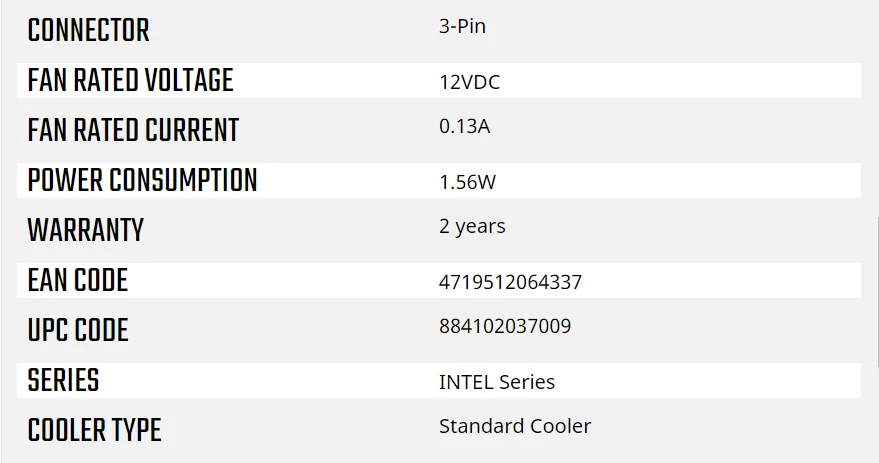The height and width of the screenshot is (463, 879).
Task: Select EAN number 4719512064337
Action: (x=510, y=283)
